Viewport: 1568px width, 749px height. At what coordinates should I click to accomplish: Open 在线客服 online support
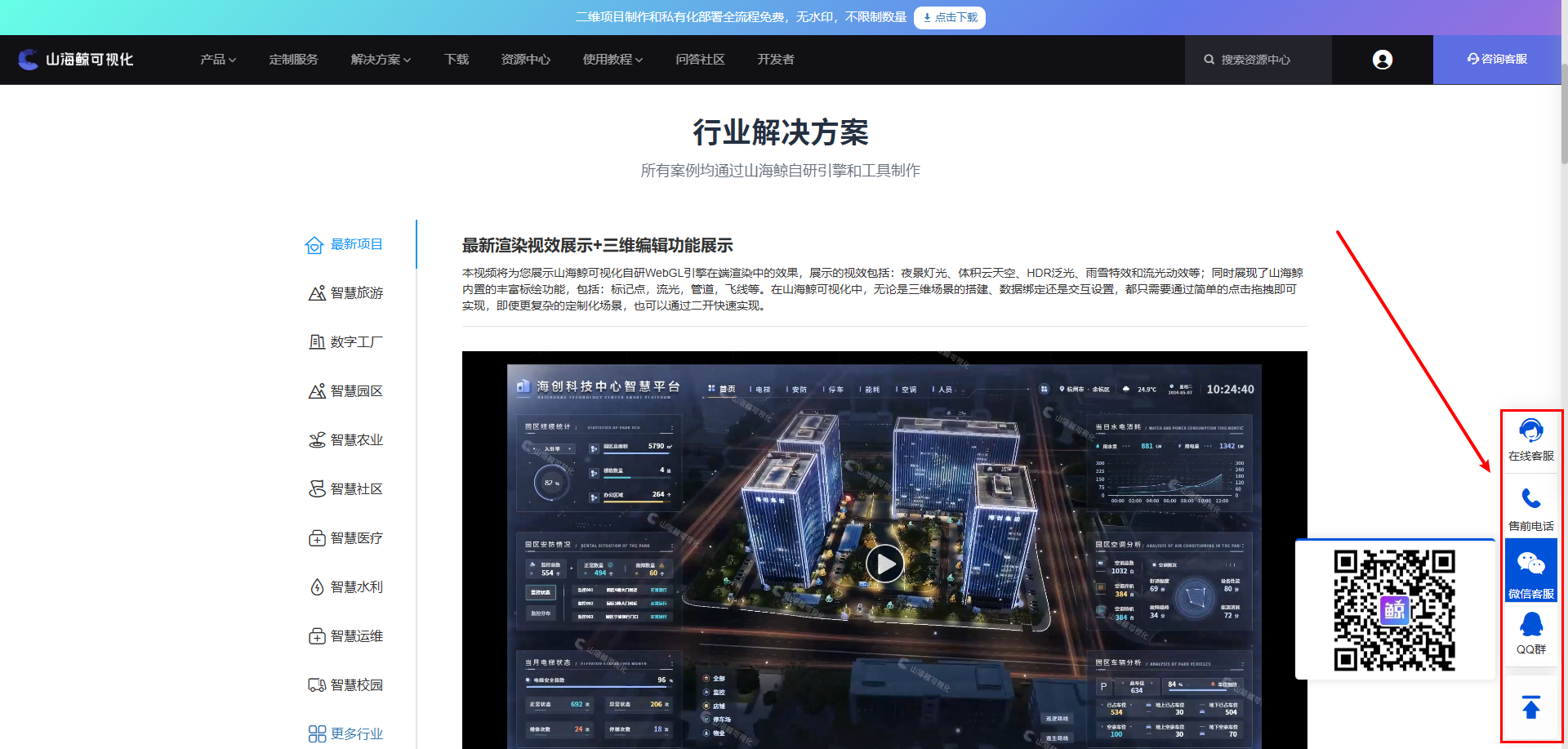(x=1531, y=440)
